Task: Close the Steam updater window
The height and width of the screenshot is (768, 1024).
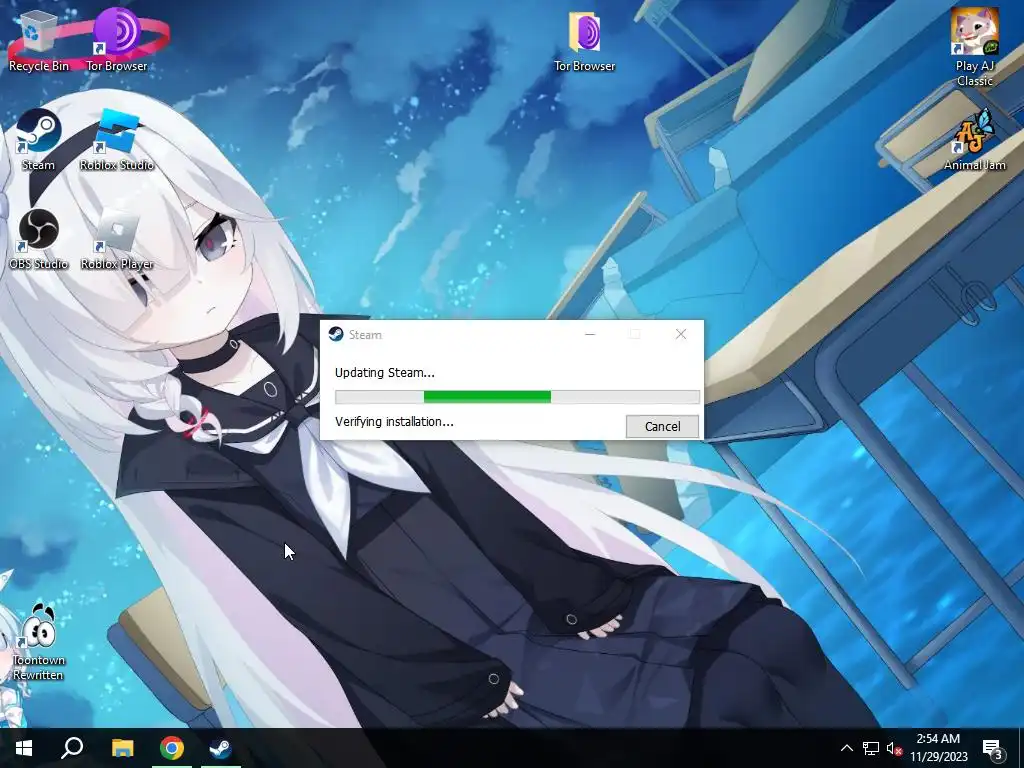Action: pyautogui.click(x=680, y=334)
